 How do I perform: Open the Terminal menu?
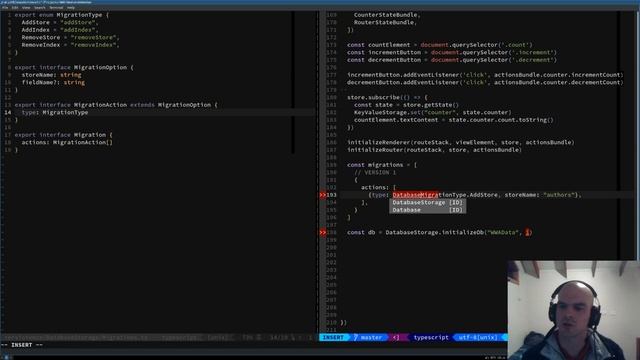[56, 7]
